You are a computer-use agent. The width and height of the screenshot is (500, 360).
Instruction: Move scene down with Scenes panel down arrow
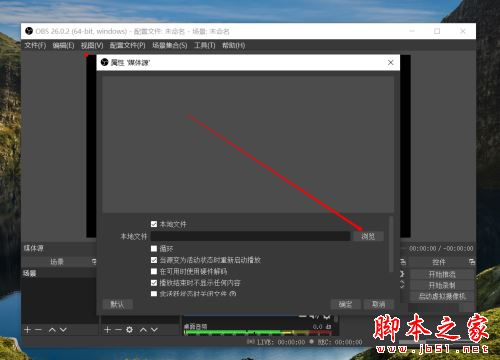[x=63, y=330]
